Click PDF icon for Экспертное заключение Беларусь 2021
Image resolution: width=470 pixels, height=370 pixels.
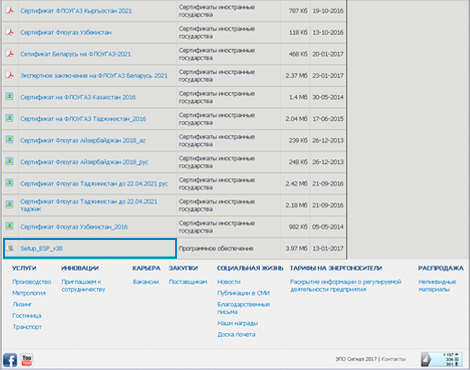point(10,75)
